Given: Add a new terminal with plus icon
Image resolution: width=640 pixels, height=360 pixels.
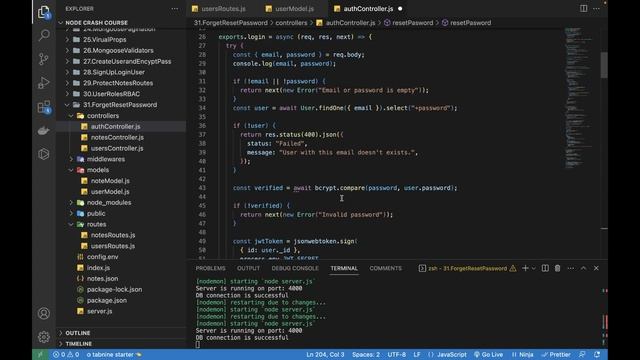Looking at the screenshot, I should (x=525, y=268).
